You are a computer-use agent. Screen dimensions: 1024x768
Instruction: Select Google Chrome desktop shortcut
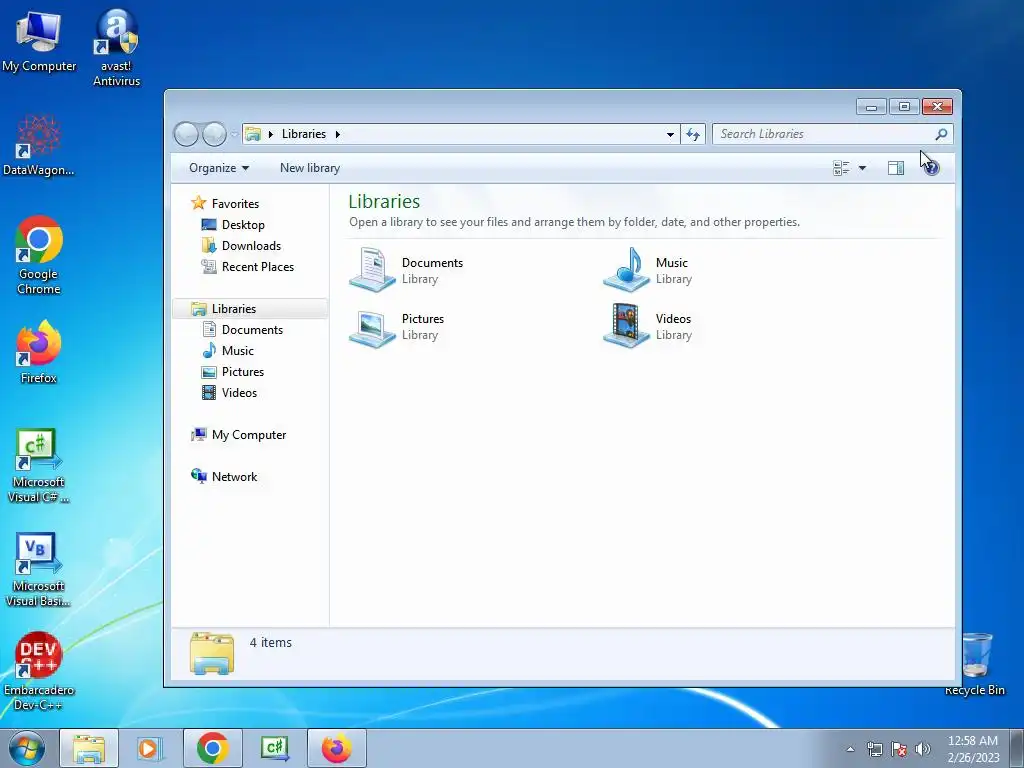click(39, 255)
